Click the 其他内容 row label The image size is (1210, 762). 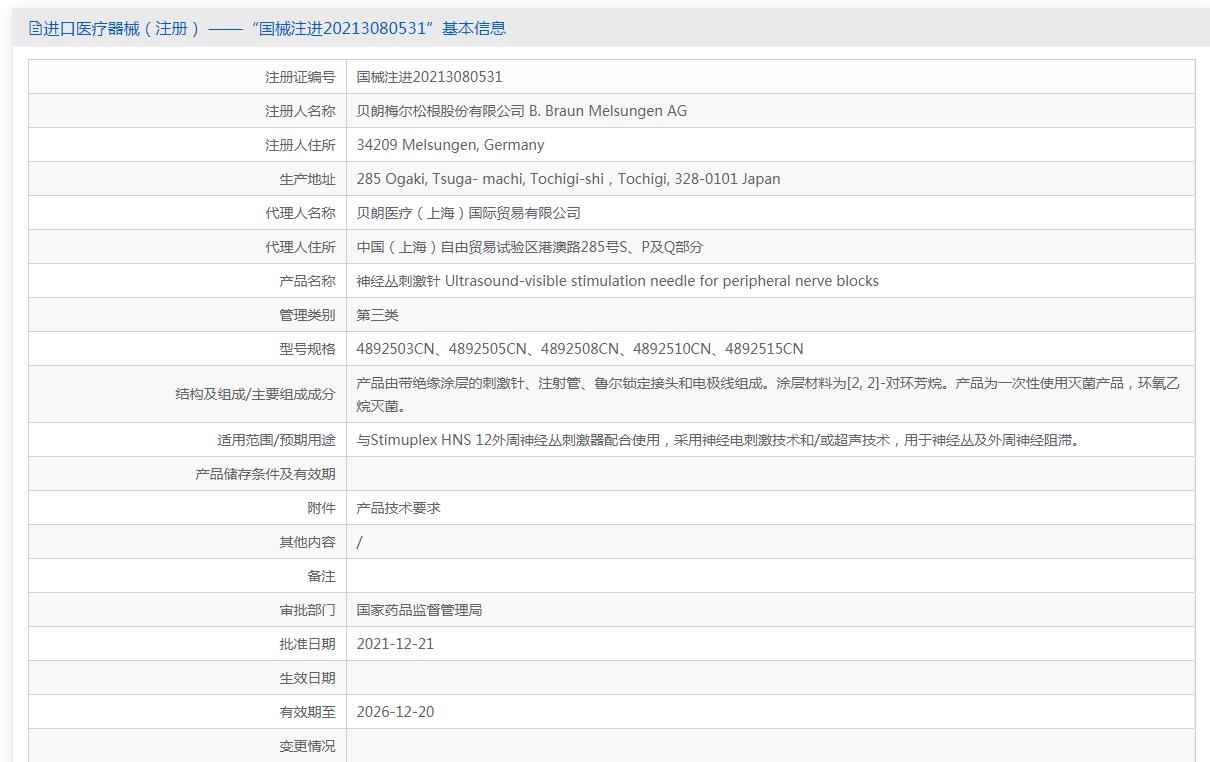[307, 542]
